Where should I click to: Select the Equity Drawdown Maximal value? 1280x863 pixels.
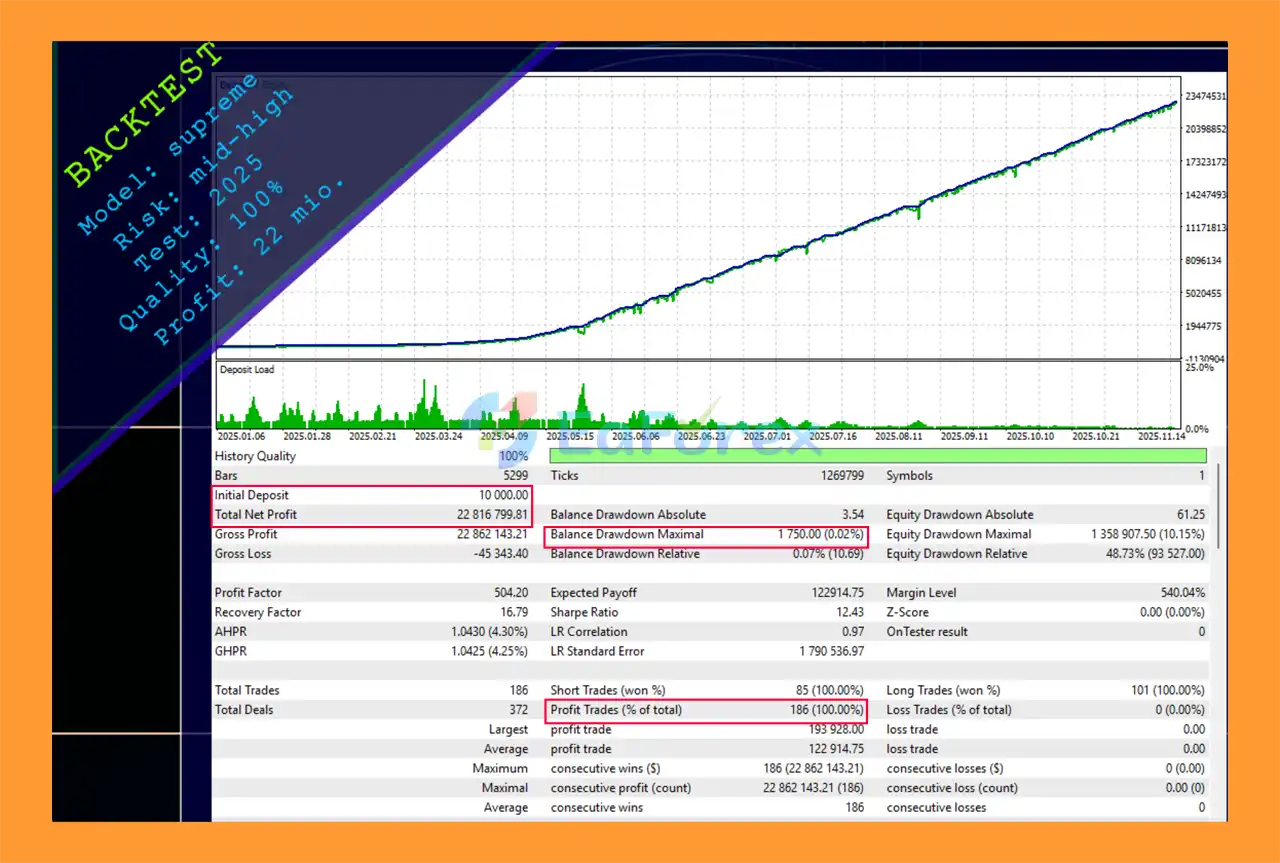coord(1147,535)
